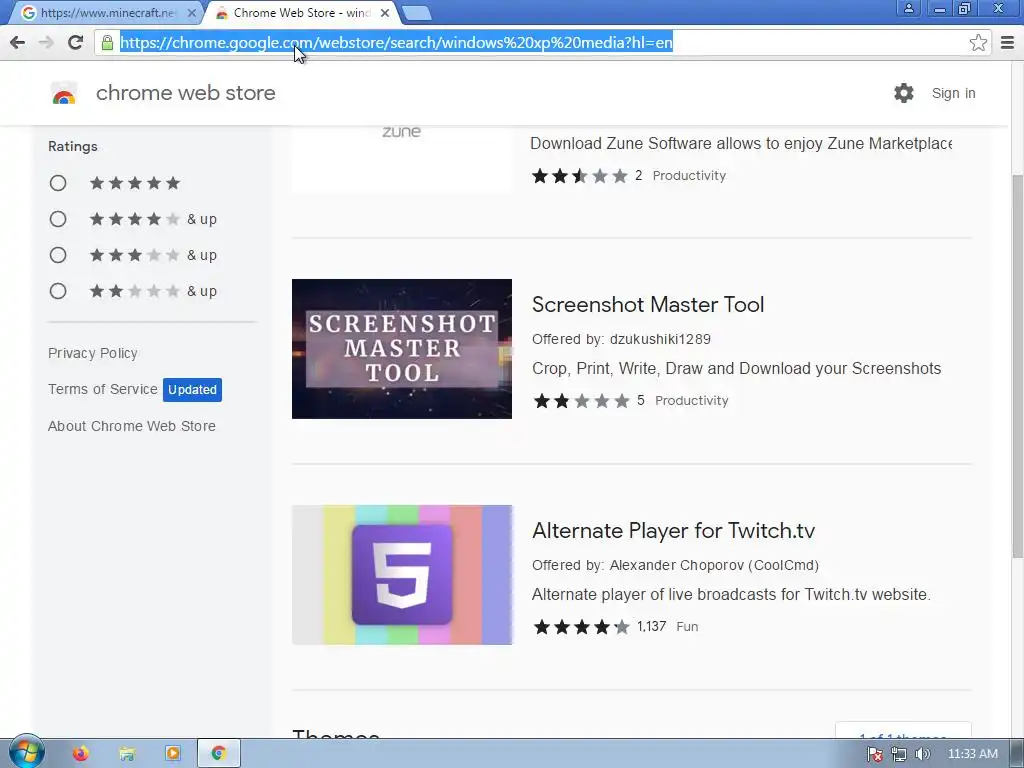This screenshot has width=1024, height=768.
Task: Click the browser forward arrow
Action: tap(46, 42)
